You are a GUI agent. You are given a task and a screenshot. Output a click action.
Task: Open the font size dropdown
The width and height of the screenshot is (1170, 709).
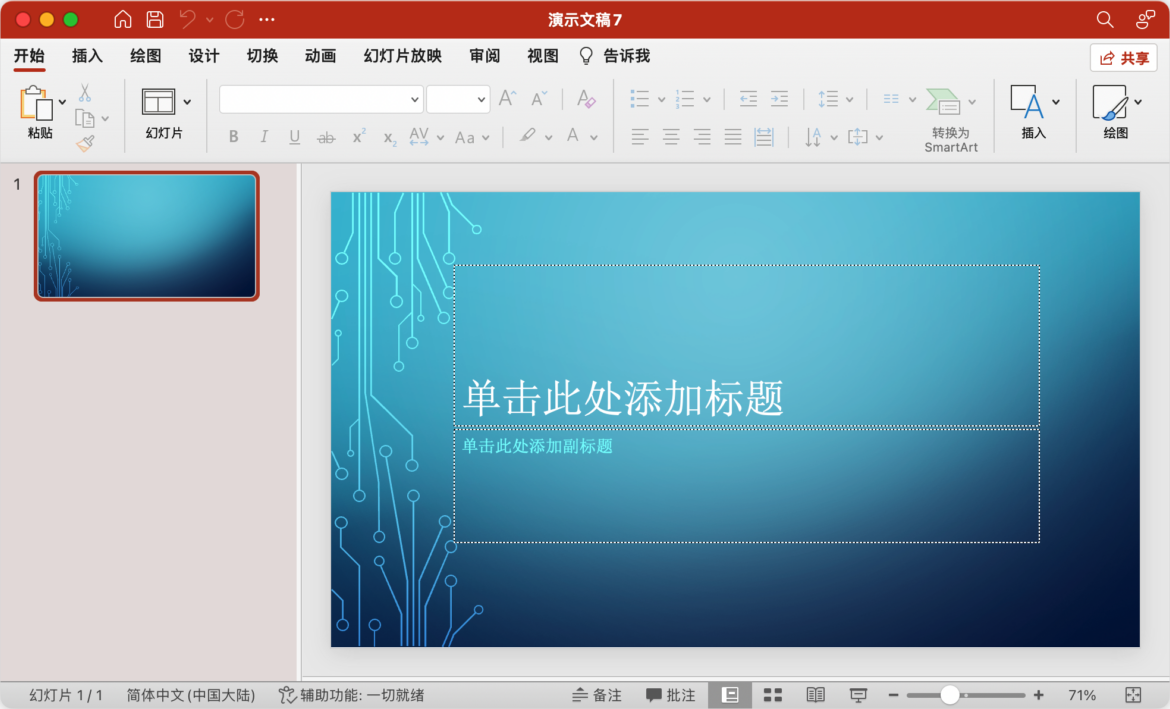[x=481, y=99]
